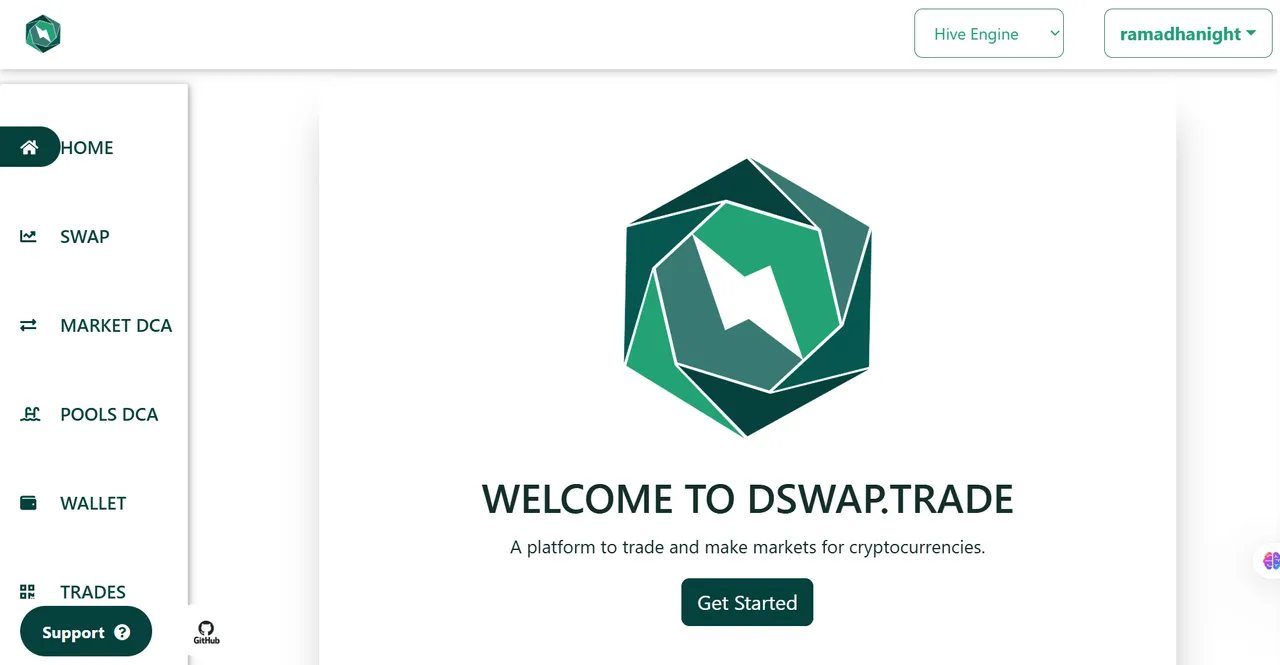This screenshot has width=1280, height=665.
Task: Open the WALLET menu item
Action: point(93,503)
